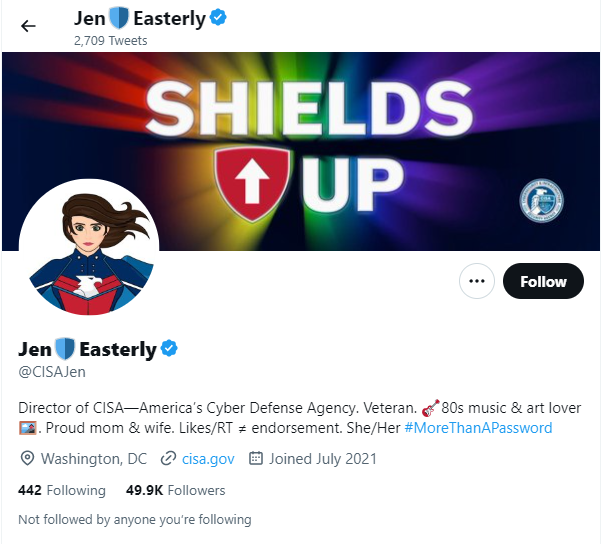This screenshot has width=609, height=544.
Task: Go back using the left arrow
Action: 28,26
